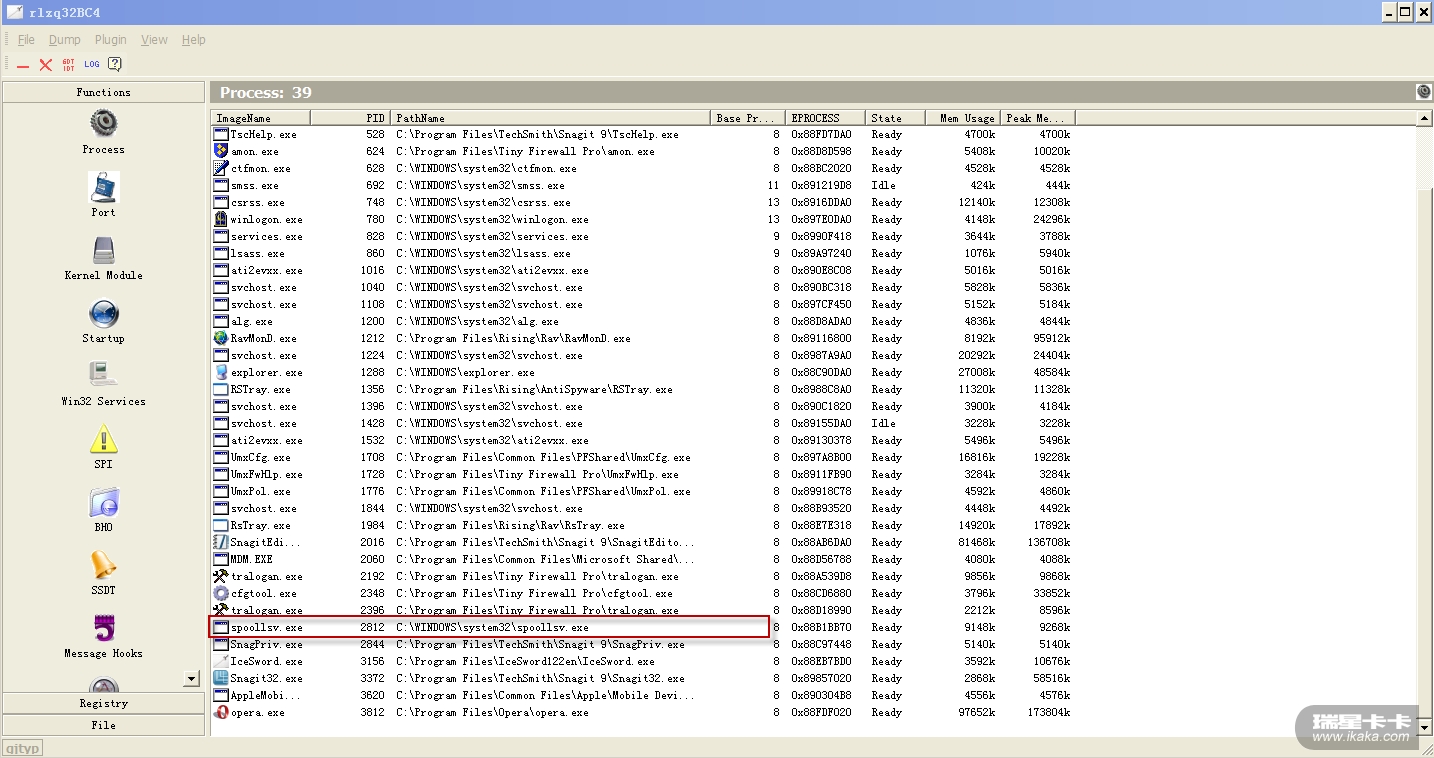The width and height of the screenshot is (1434, 758).
Task: Sort by the Mem Usage column header
Action: [963, 118]
